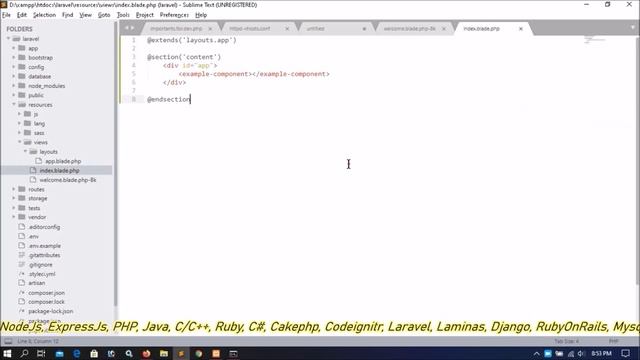Open the Edit menu

[x=22, y=15]
